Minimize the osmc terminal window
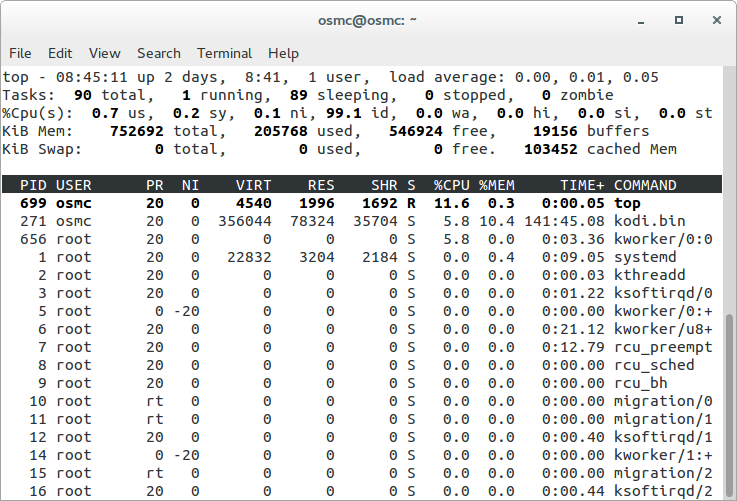This screenshot has width=737, height=501. 641,21
